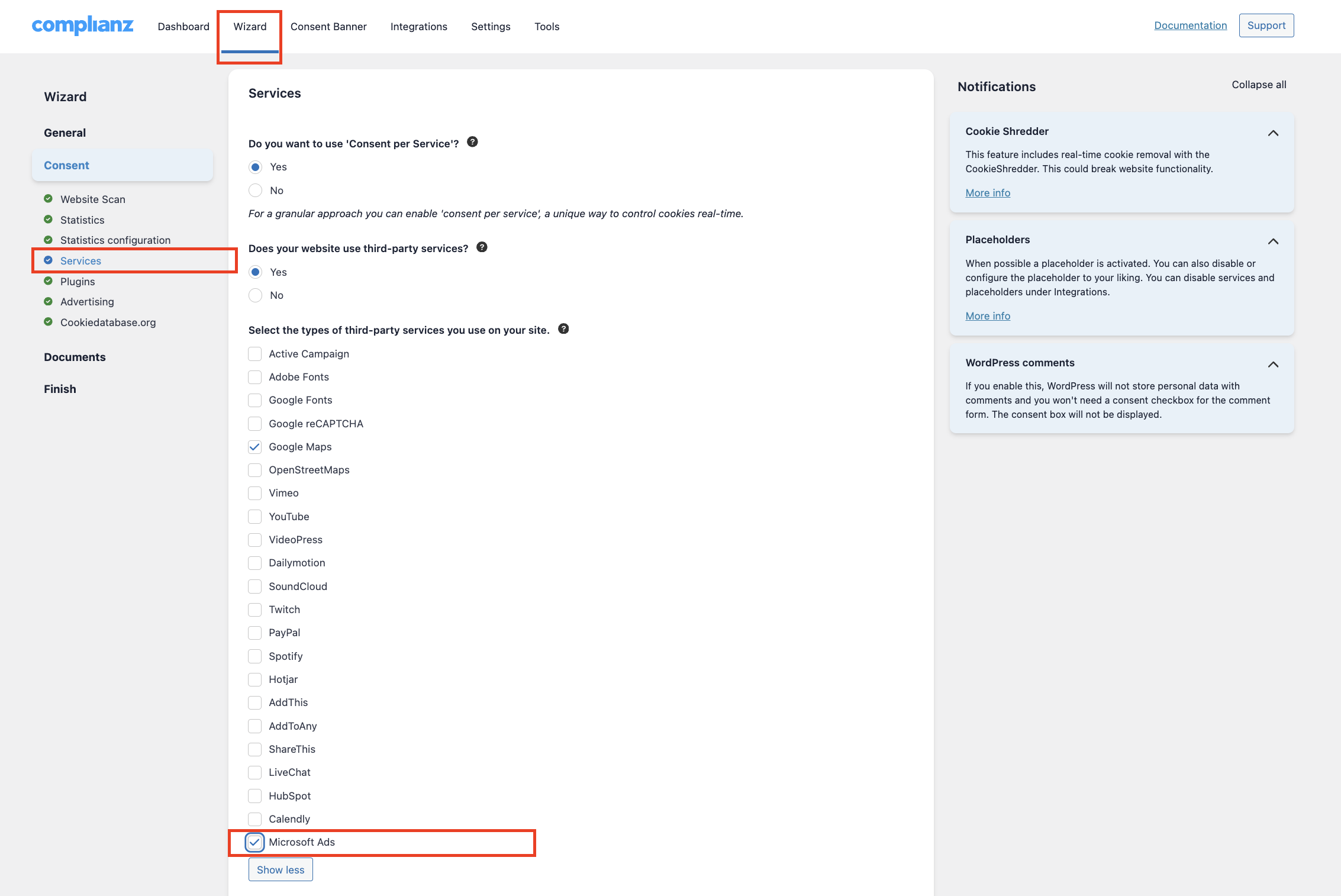Screen dimensions: 1341x896
Task: Check the Calendly checkbox
Action: [x=254, y=819]
